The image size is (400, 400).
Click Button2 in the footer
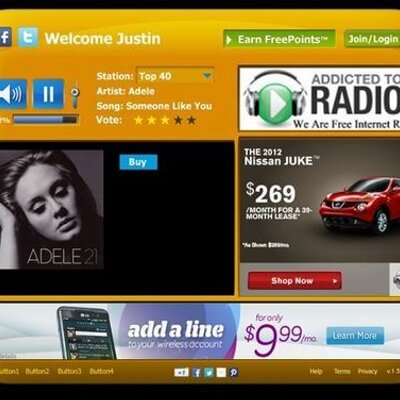coord(37,371)
